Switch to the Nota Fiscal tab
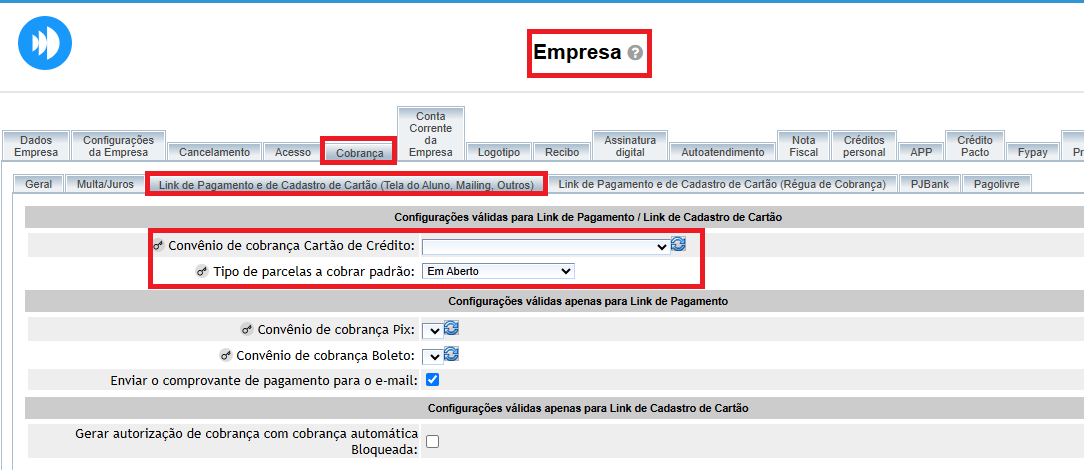This screenshot has height=470, width=1084. 803,146
